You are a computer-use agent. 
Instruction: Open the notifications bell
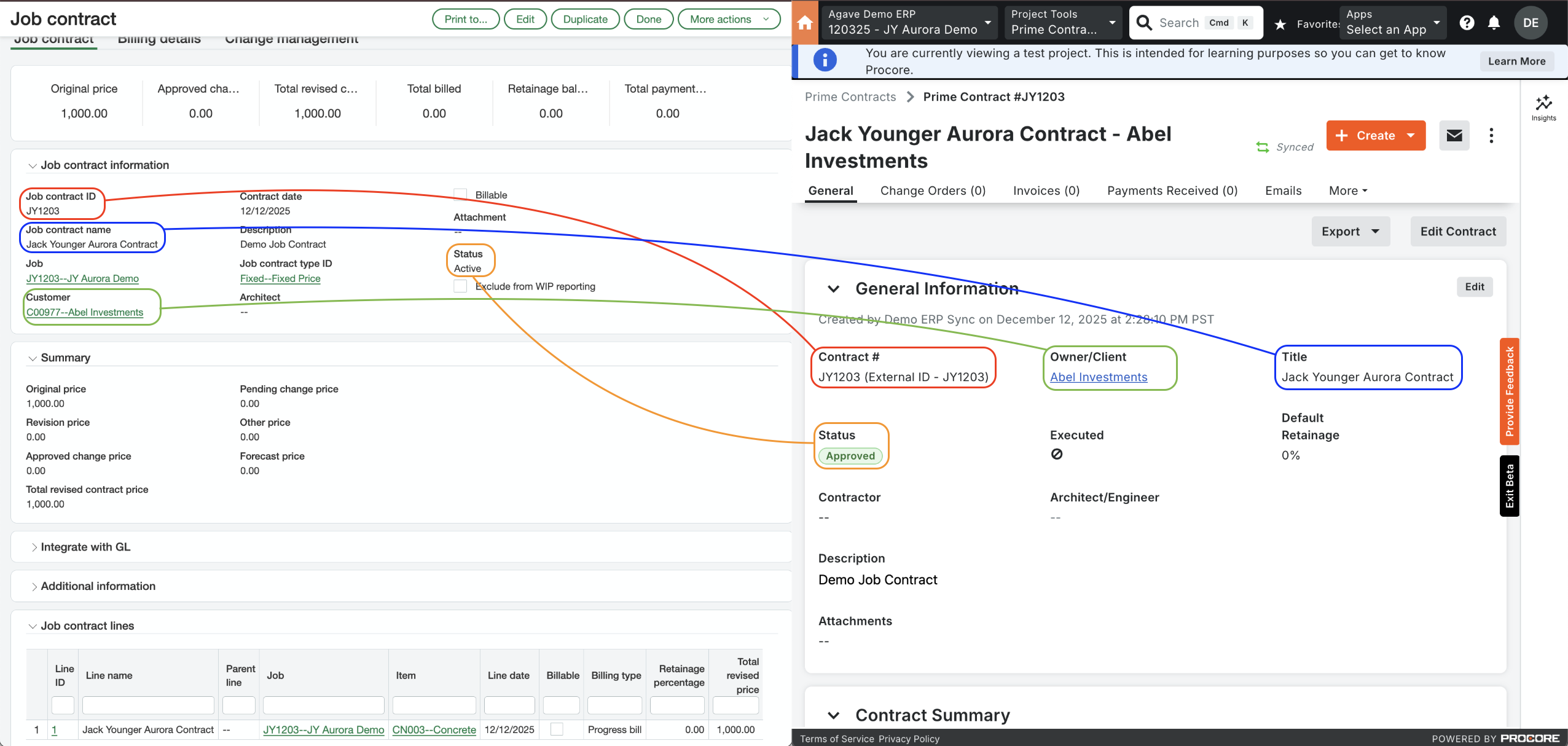pos(1494,23)
